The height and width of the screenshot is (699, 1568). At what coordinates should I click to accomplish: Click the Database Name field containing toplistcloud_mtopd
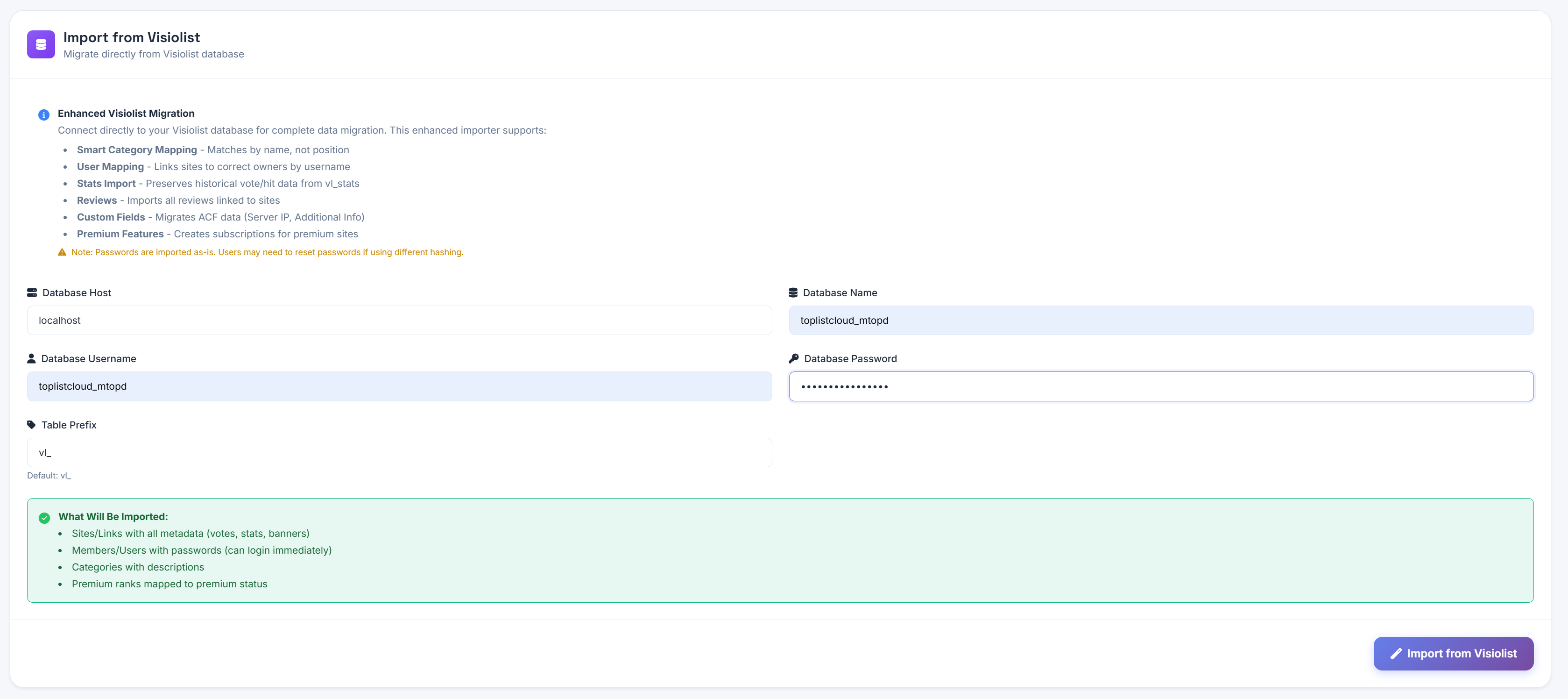[x=1161, y=320]
